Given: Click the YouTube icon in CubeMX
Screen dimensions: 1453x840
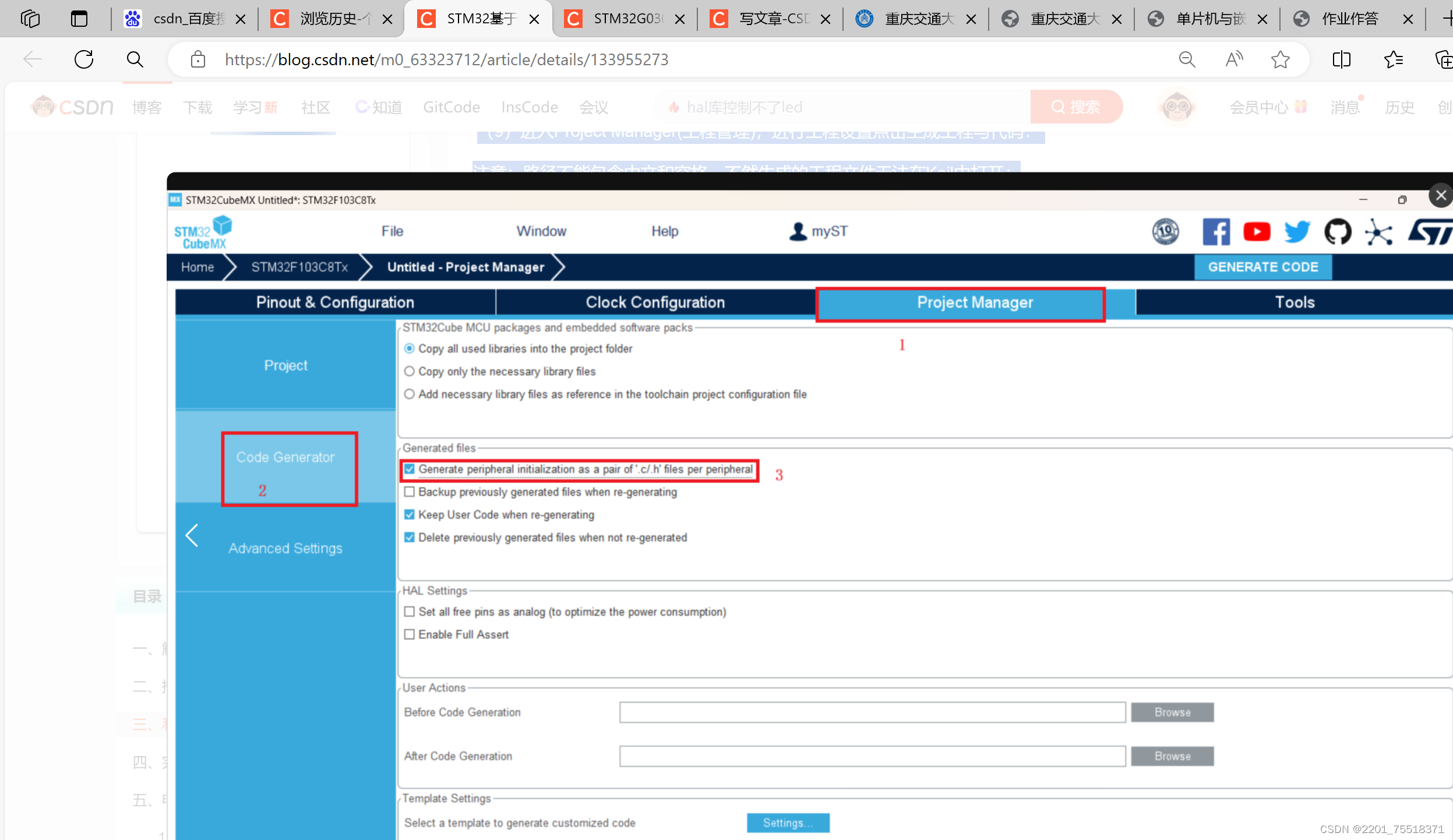Looking at the screenshot, I should click(x=1257, y=232).
